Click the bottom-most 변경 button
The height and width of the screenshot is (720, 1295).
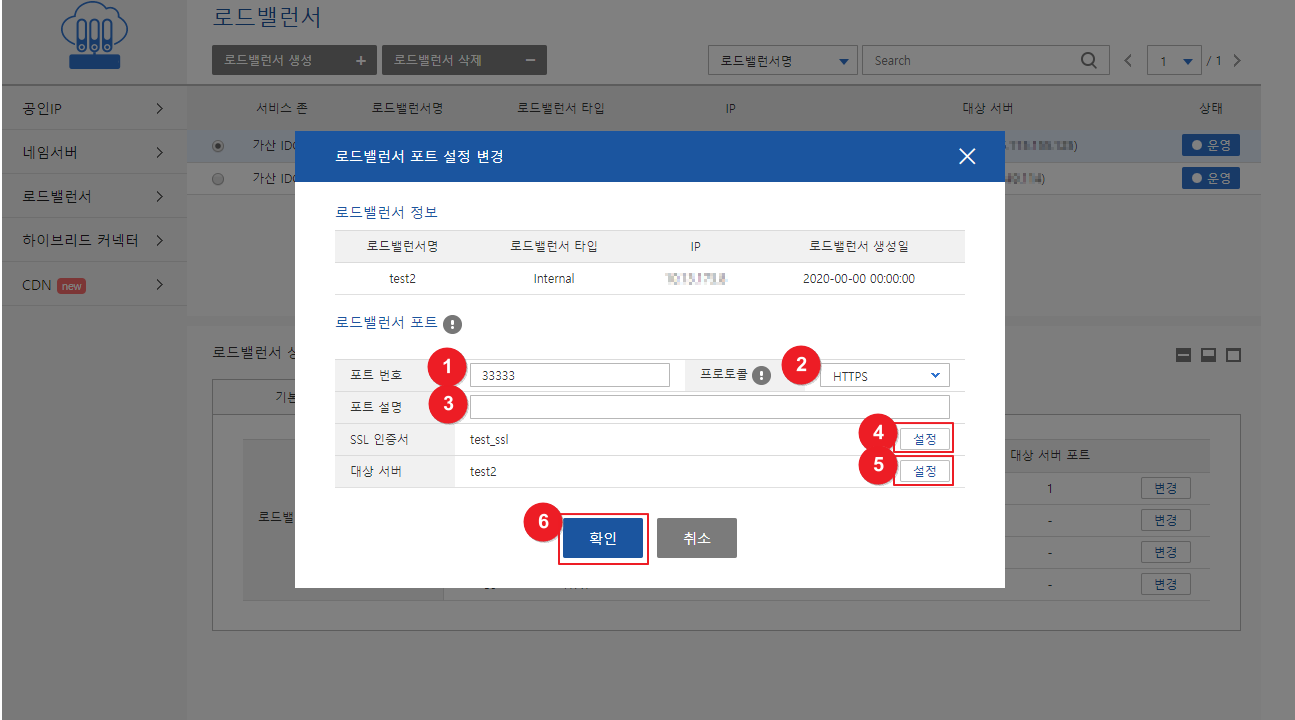tap(1166, 584)
